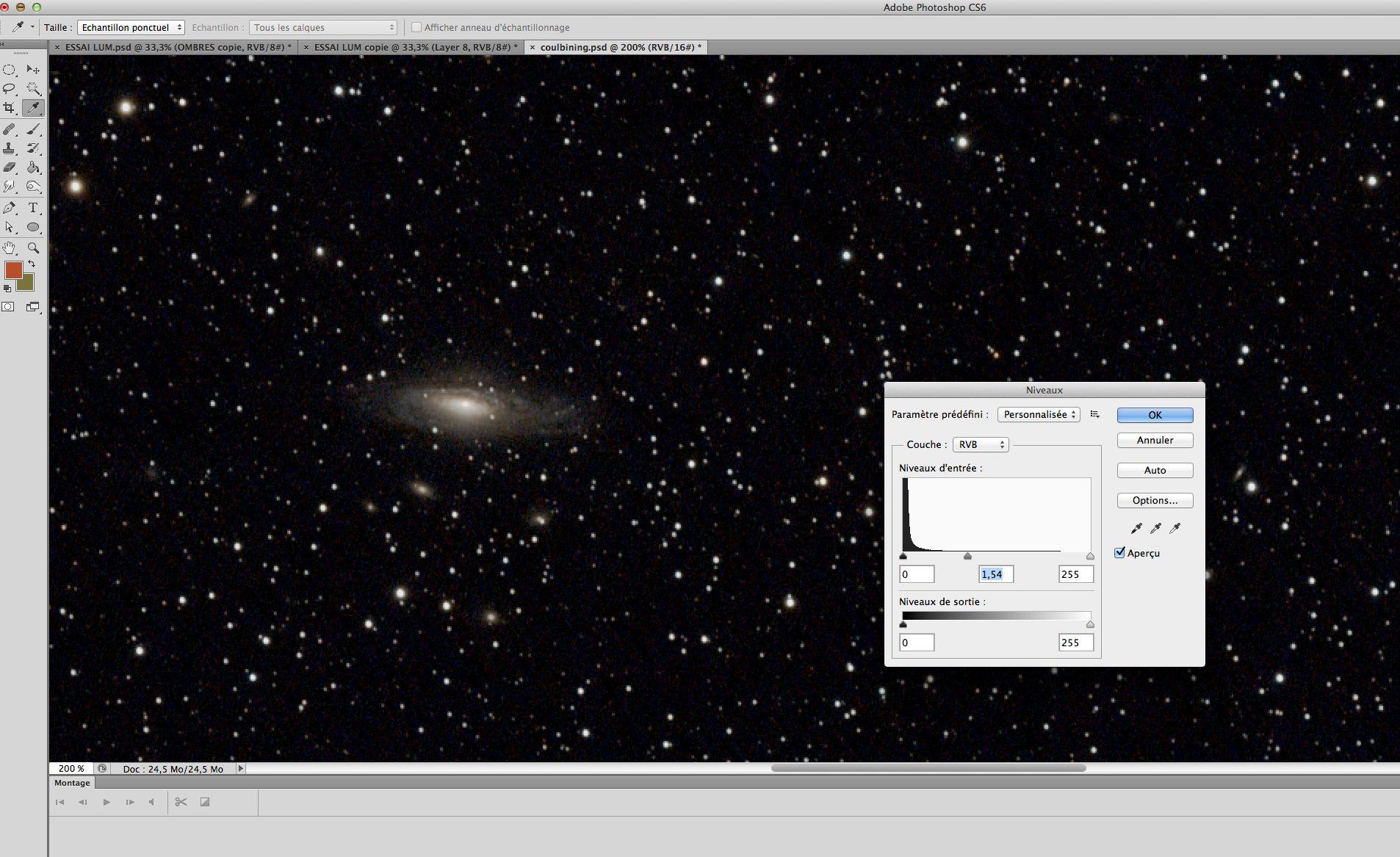Click the white input level field
Viewport: 1400px width, 857px height.
coord(1076,574)
